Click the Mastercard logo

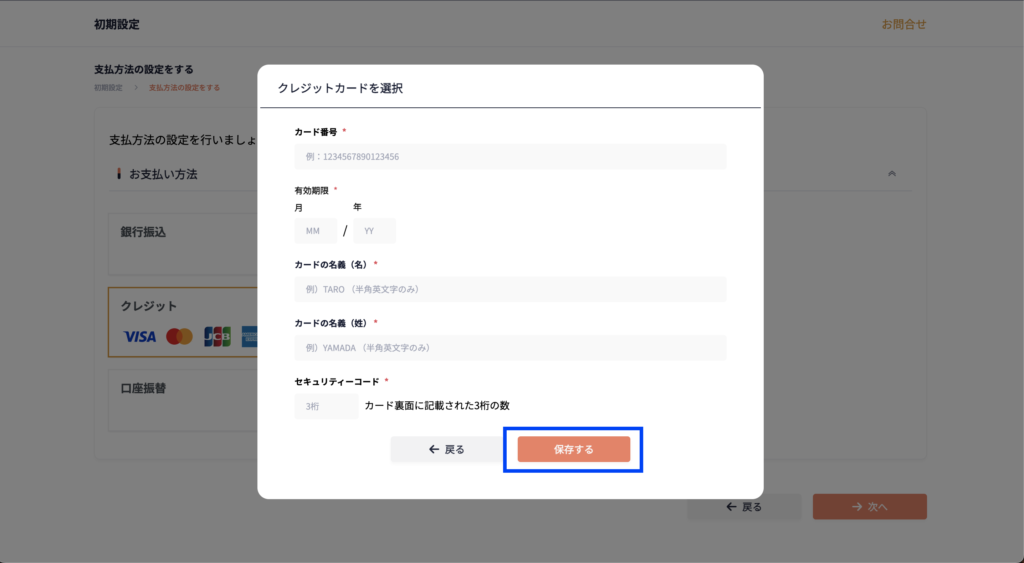[x=179, y=337]
